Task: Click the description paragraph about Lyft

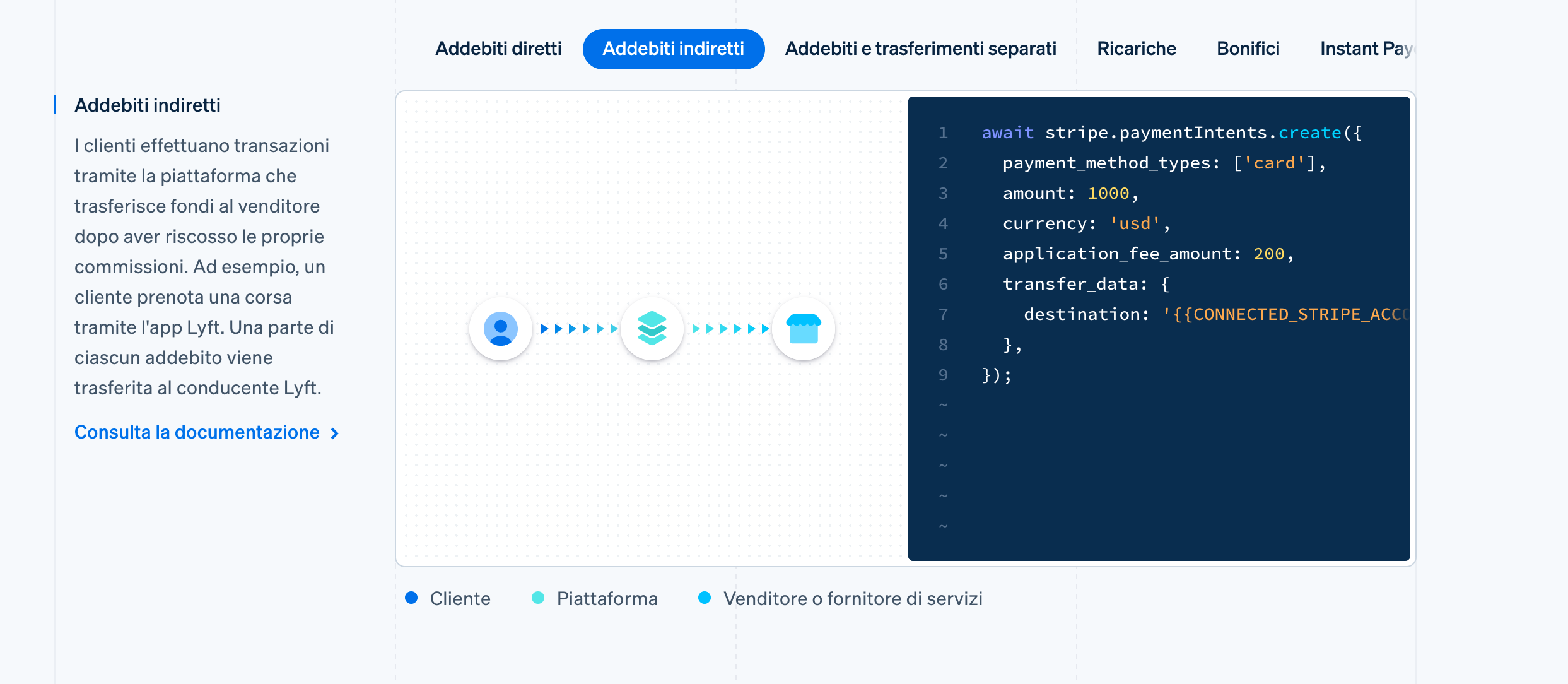Action: pos(204,267)
